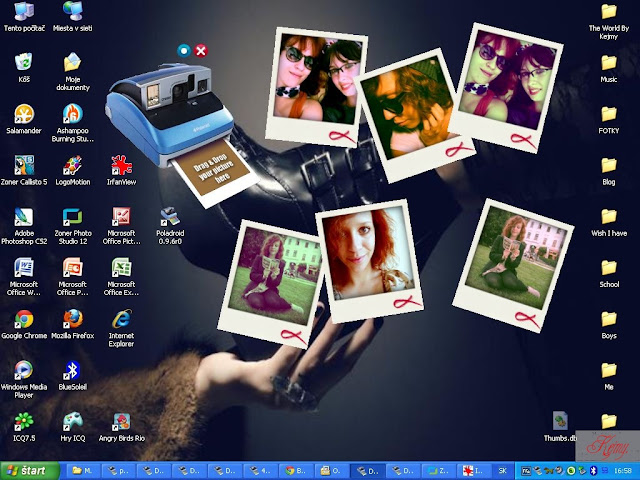
Task: Switch to the IrfanView 'I..' taskbar button
Action: click(x=473, y=471)
